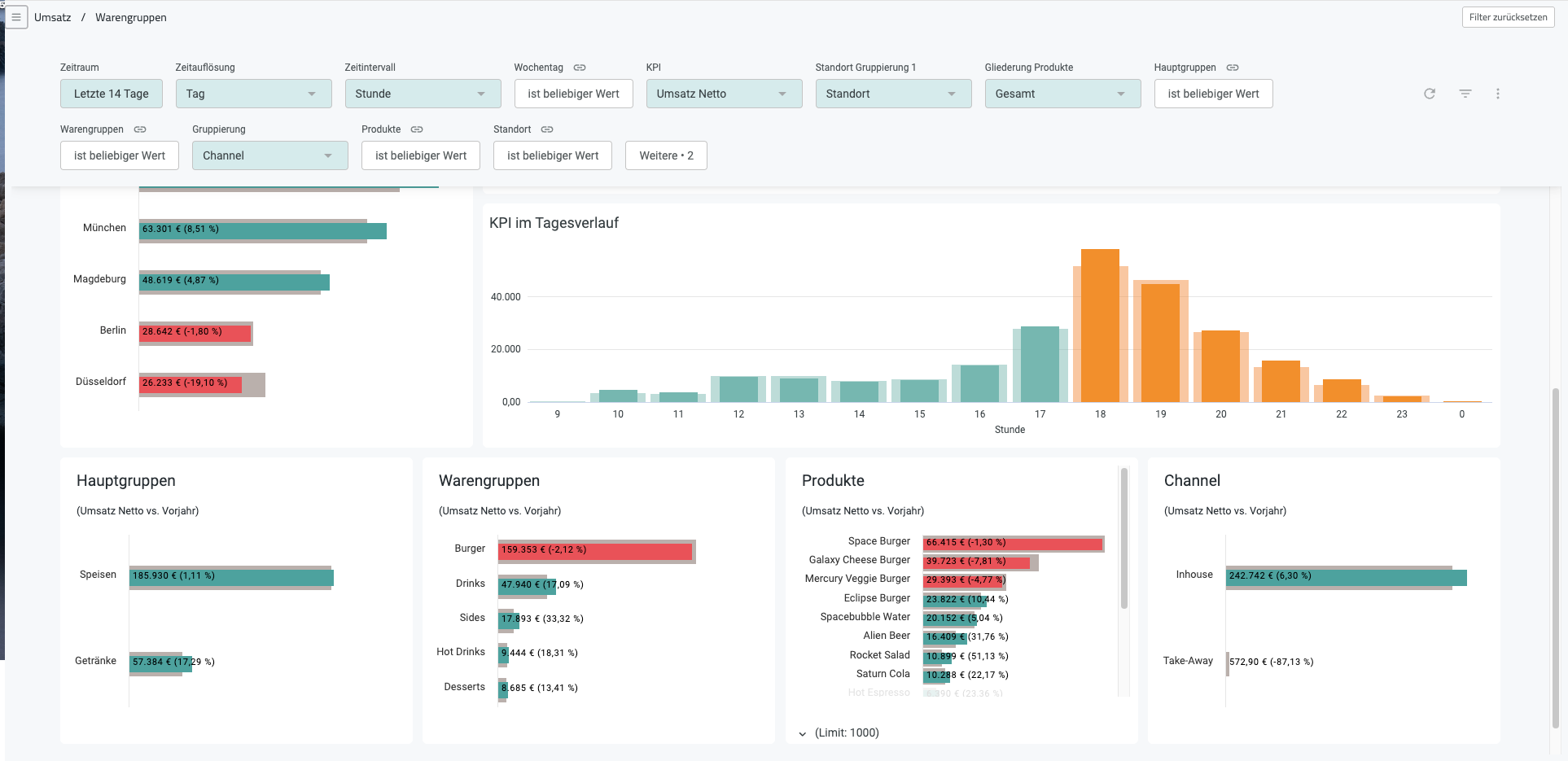Click the Berlin red revenue bar
The width and height of the screenshot is (1568, 761).
195,333
